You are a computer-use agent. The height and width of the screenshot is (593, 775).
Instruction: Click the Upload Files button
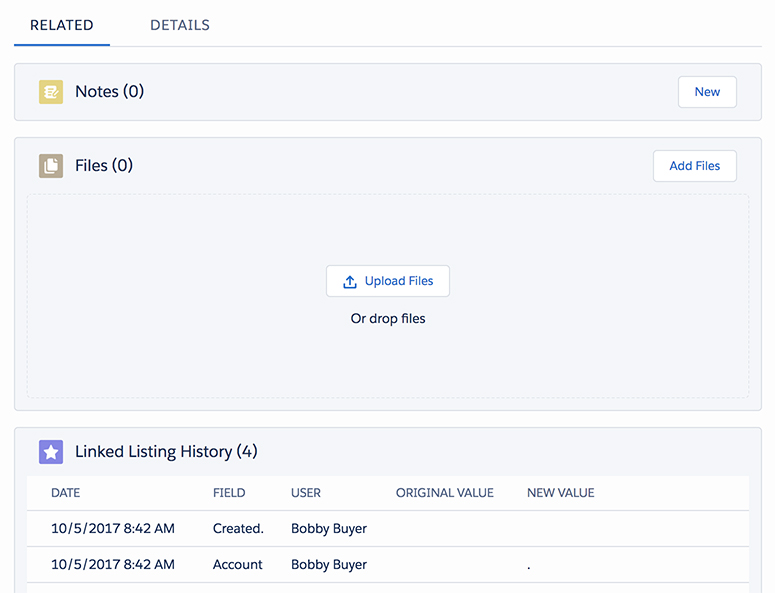pyautogui.click(x=388, y=281)
